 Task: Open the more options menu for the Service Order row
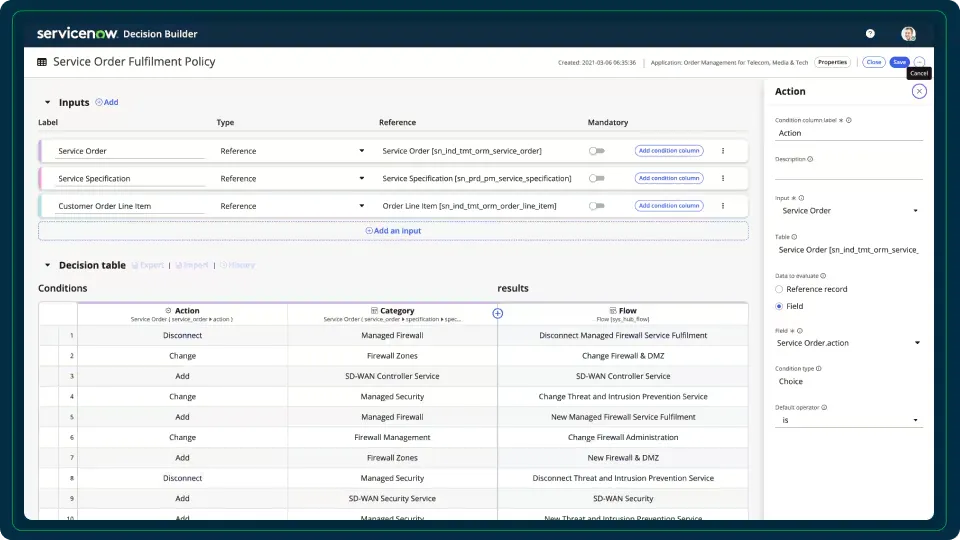click(723, 151)
